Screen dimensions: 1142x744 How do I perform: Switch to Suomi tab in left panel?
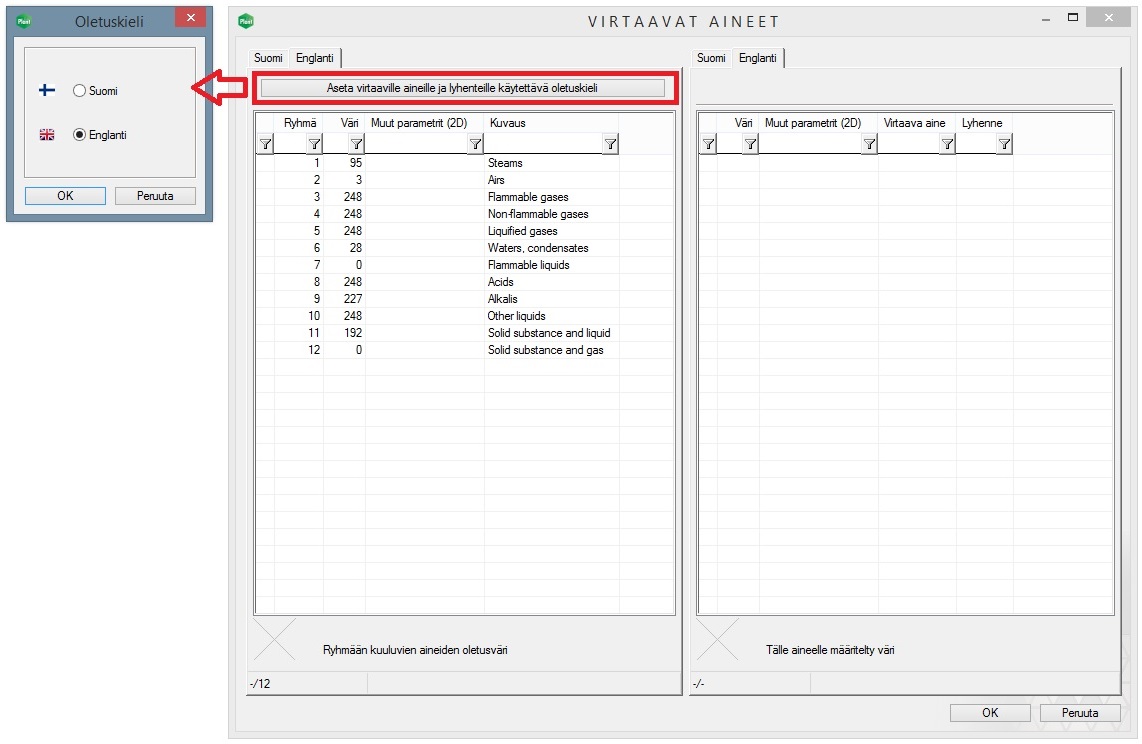[268, 59]
